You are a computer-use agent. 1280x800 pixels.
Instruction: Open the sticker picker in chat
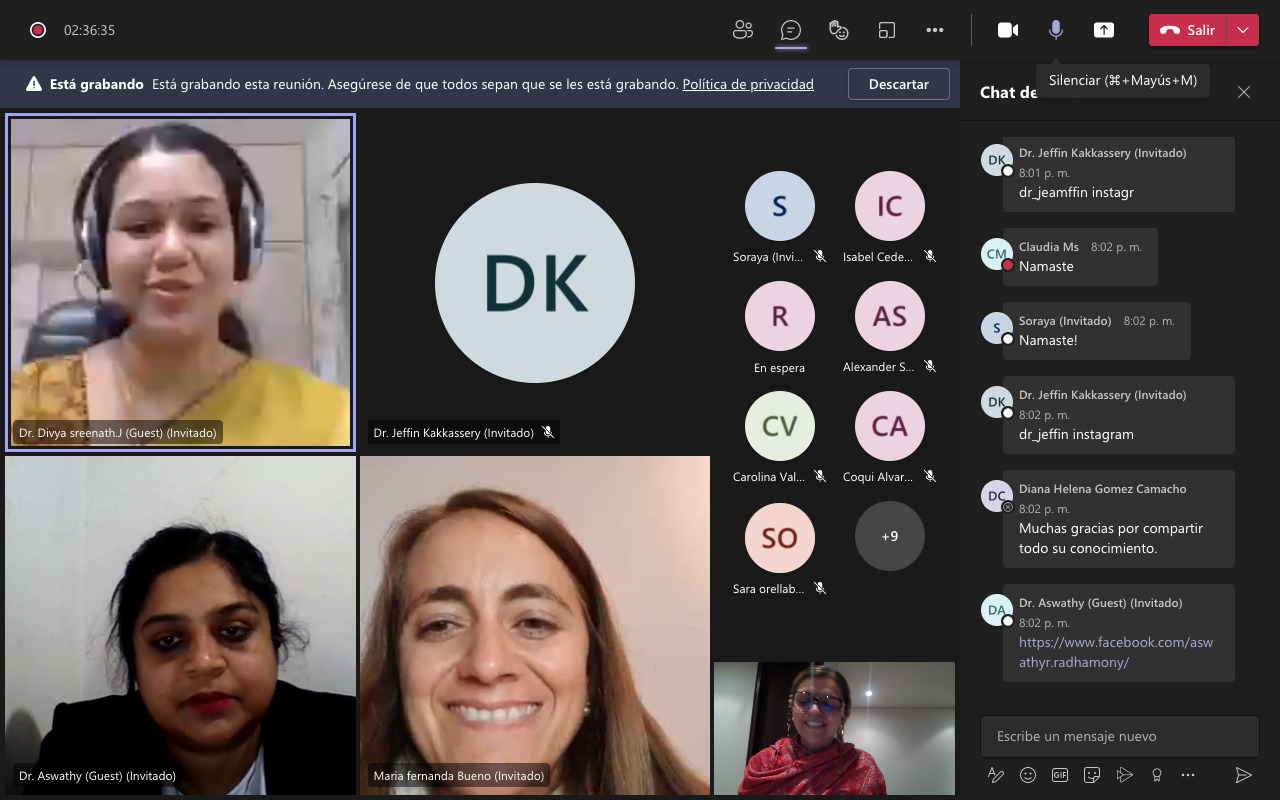(x=1092, y=775)
